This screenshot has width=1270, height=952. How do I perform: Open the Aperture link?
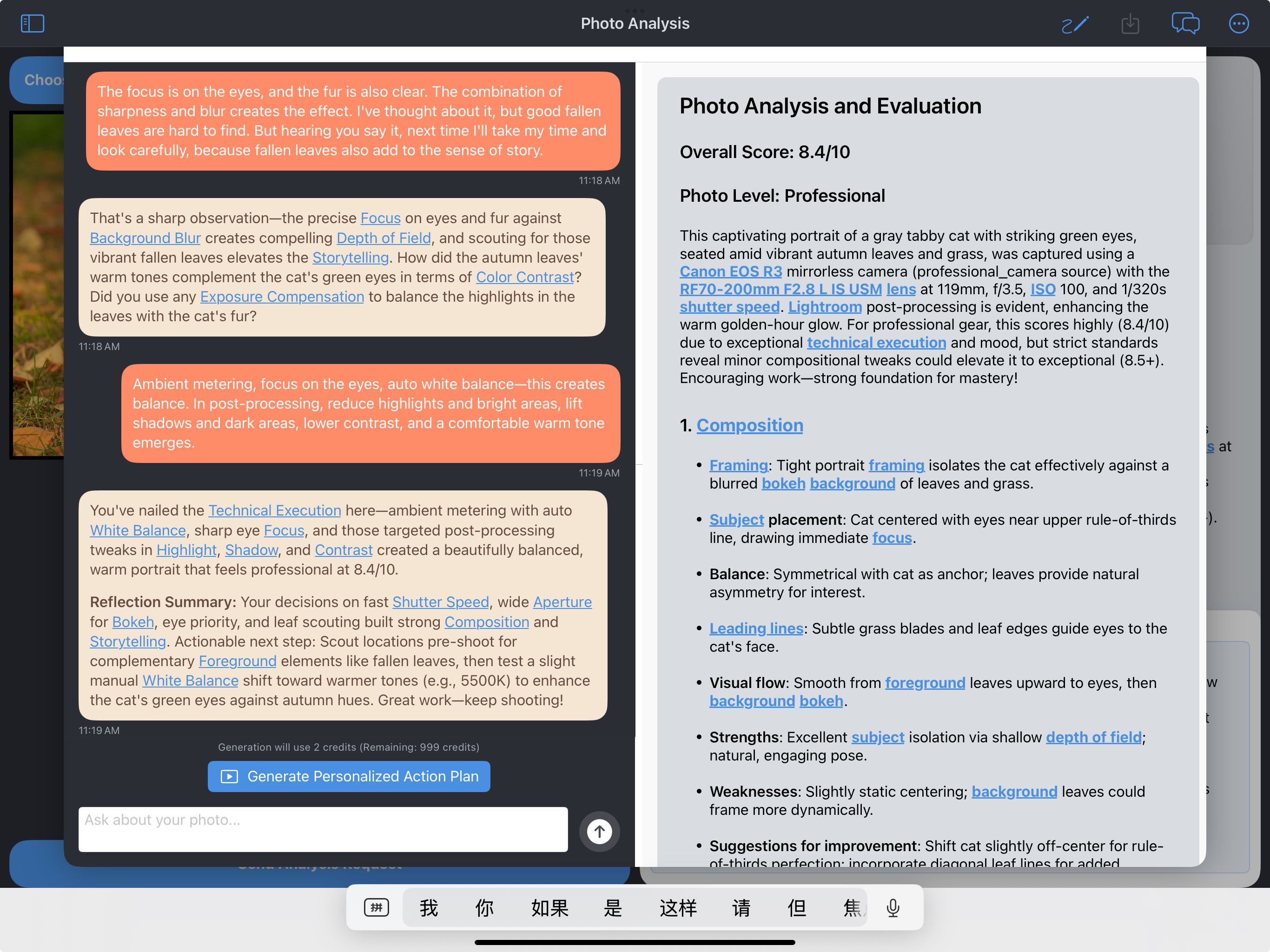[x=562, y=602]
